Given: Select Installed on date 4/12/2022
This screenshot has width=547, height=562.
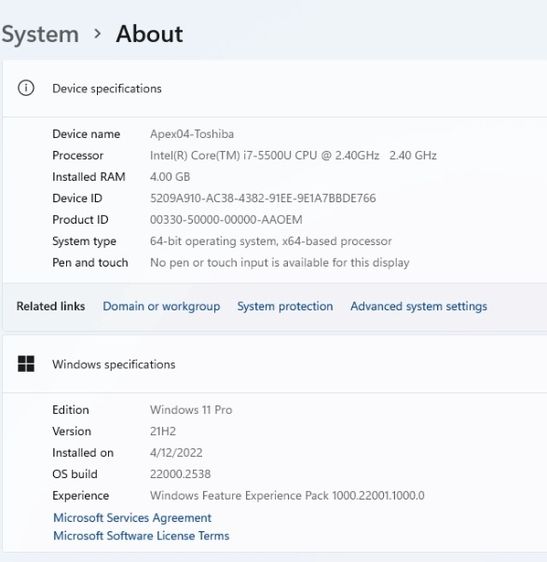Looking at the screenshot, I should 176,453.
